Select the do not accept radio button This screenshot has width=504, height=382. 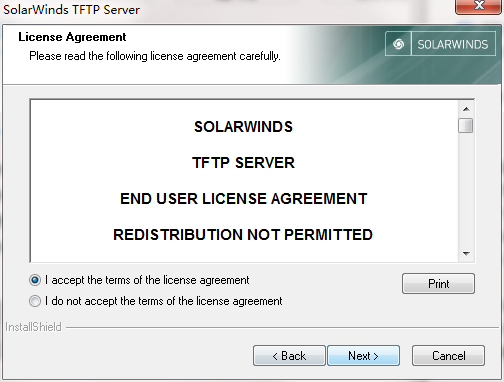tap(35, 301)
